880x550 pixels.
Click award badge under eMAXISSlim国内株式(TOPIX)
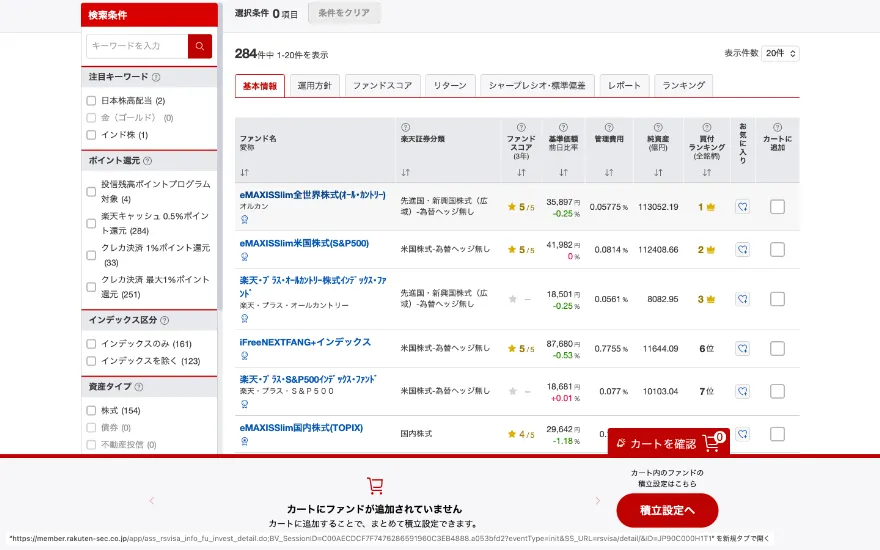pos(245,441)
